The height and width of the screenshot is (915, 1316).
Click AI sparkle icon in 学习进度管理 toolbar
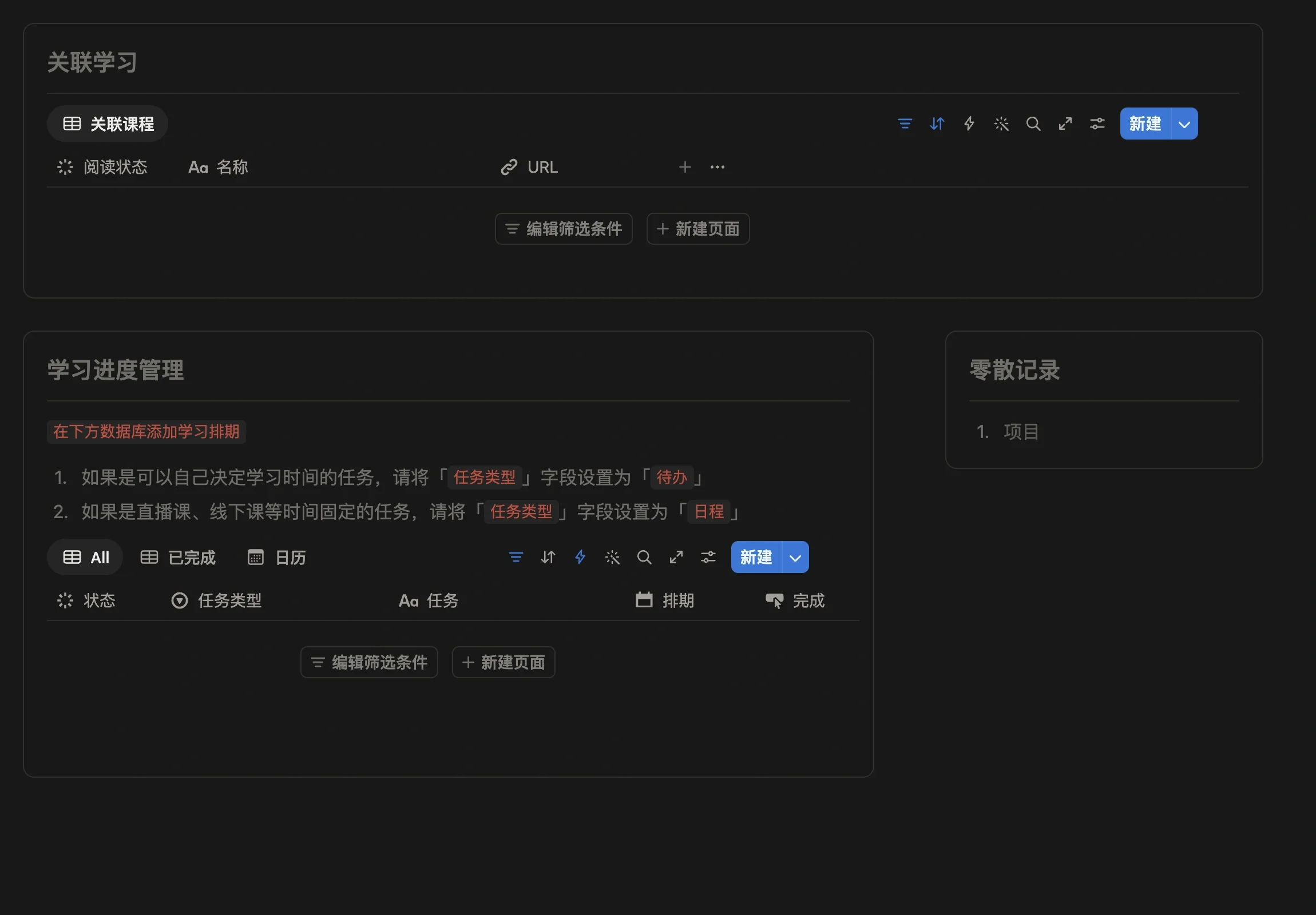612,557
